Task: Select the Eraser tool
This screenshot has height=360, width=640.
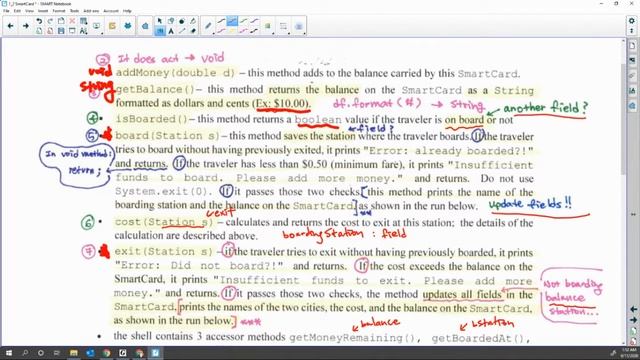Action: pyautogui.click(x=193, y=31)
